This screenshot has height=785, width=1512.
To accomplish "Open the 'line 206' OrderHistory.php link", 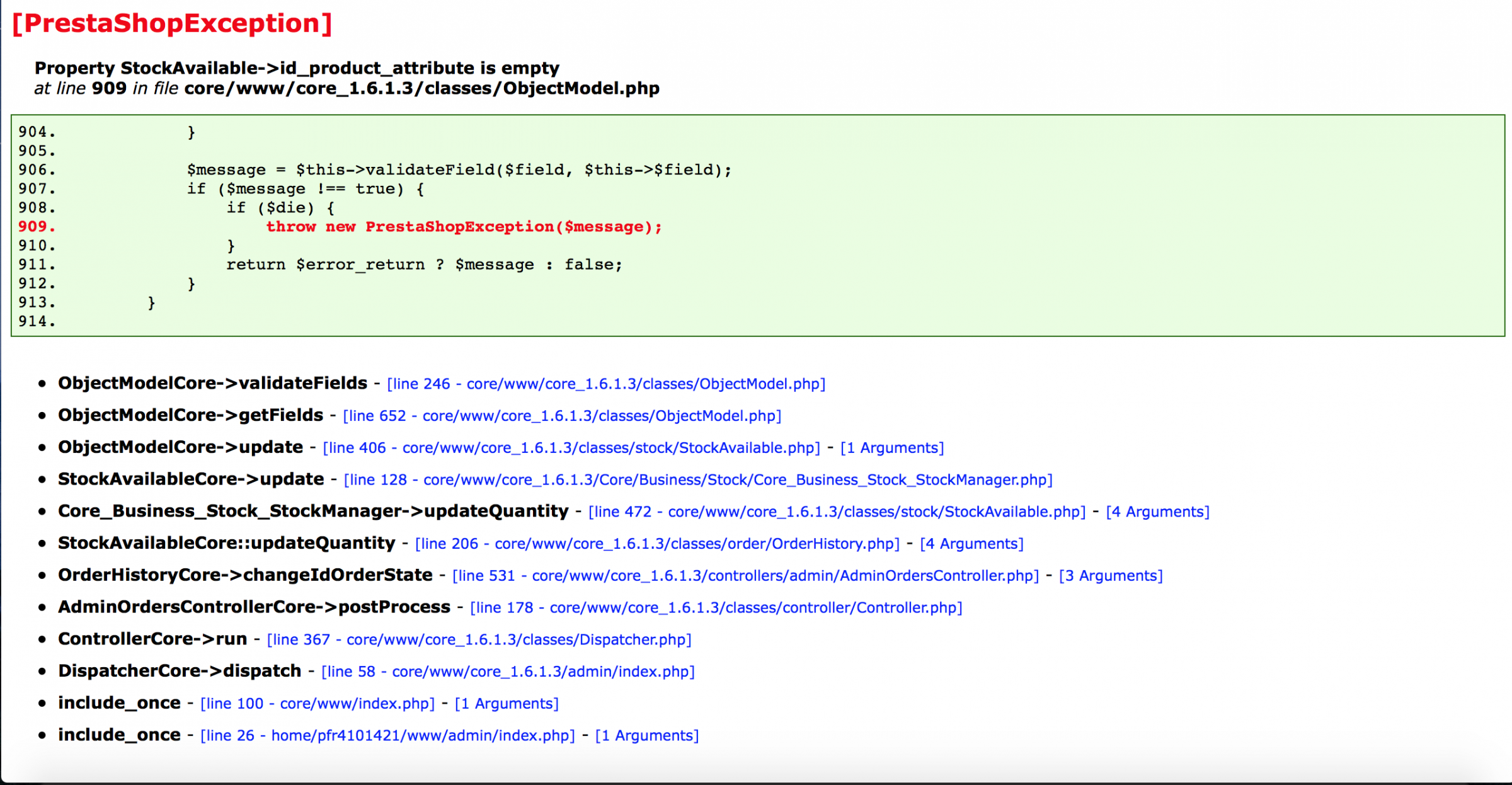I will pyautogui.click(x=658, y=544).
